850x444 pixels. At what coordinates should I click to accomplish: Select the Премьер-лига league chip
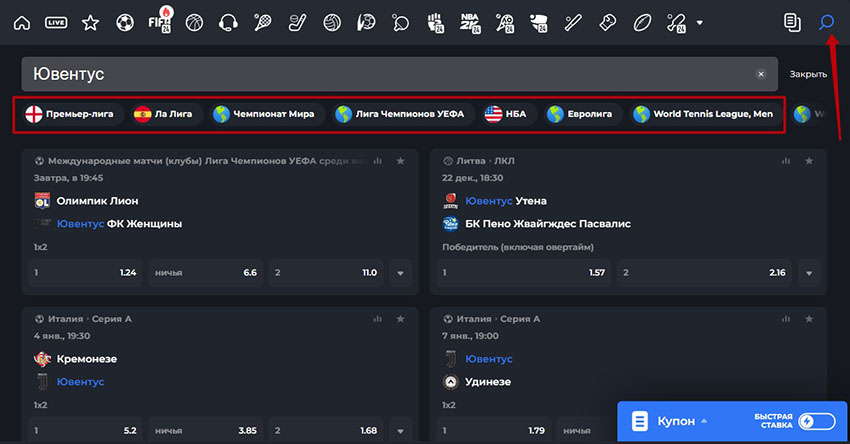click(x=70, y=114)
